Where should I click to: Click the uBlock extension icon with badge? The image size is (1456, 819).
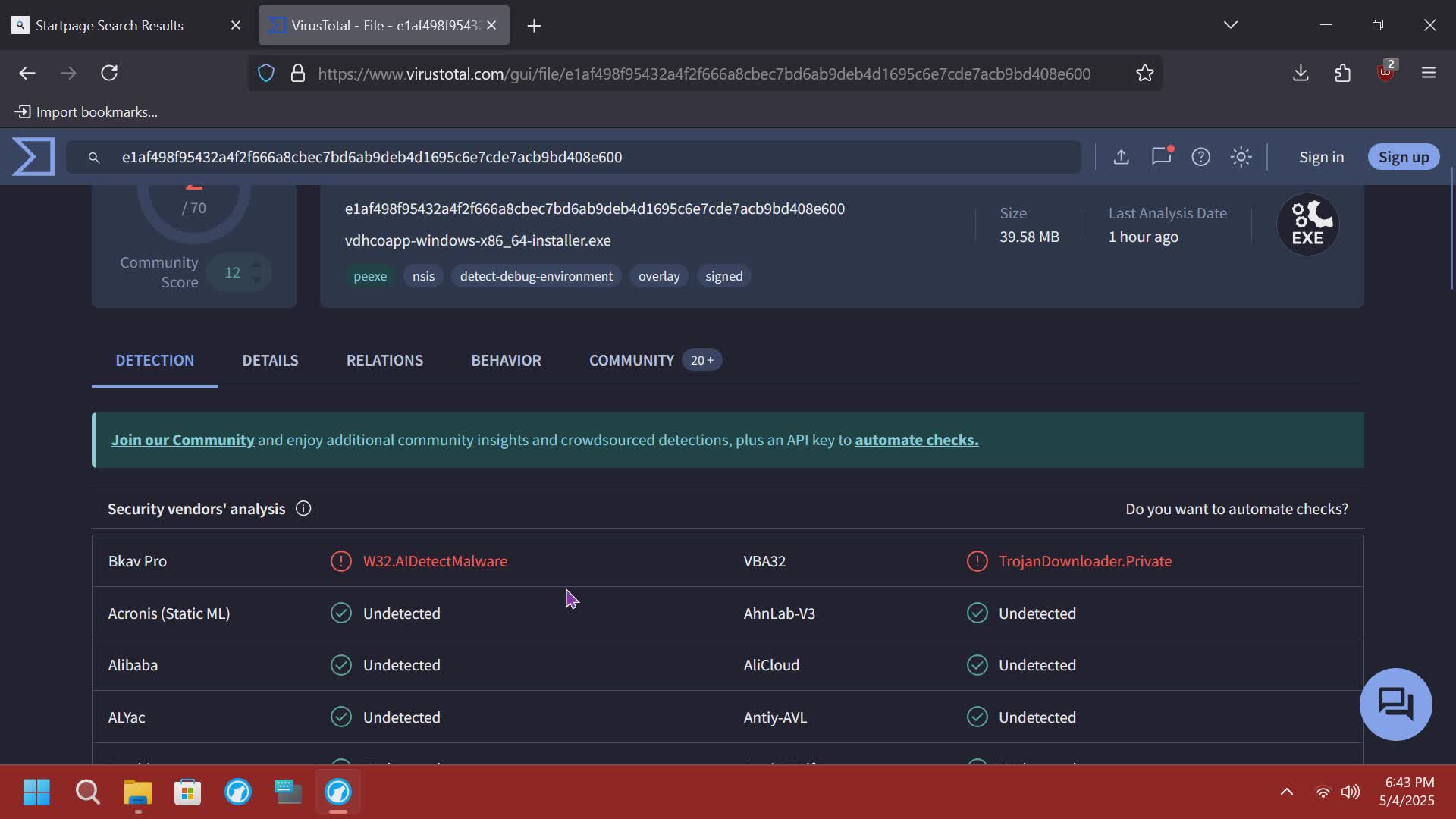coord(1386,72)
